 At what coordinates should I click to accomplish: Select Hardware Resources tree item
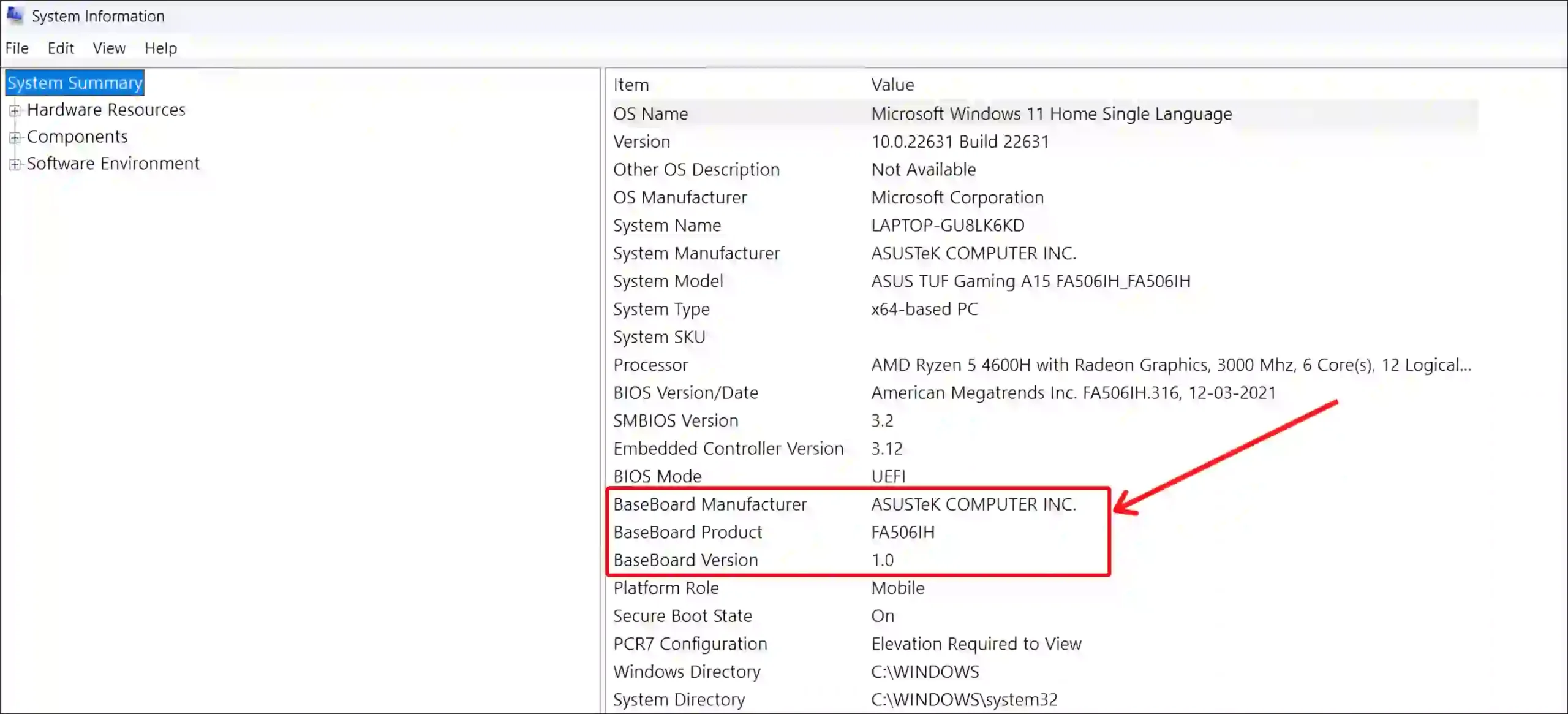pos(106,110)
